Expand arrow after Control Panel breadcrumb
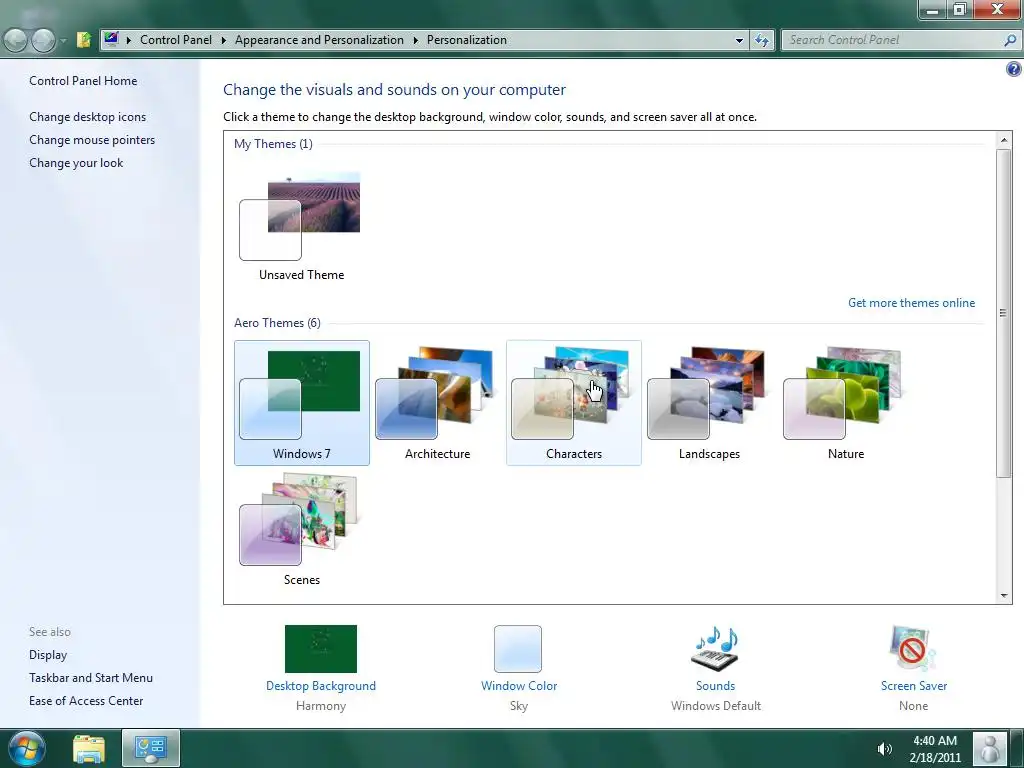 point(223,40)
